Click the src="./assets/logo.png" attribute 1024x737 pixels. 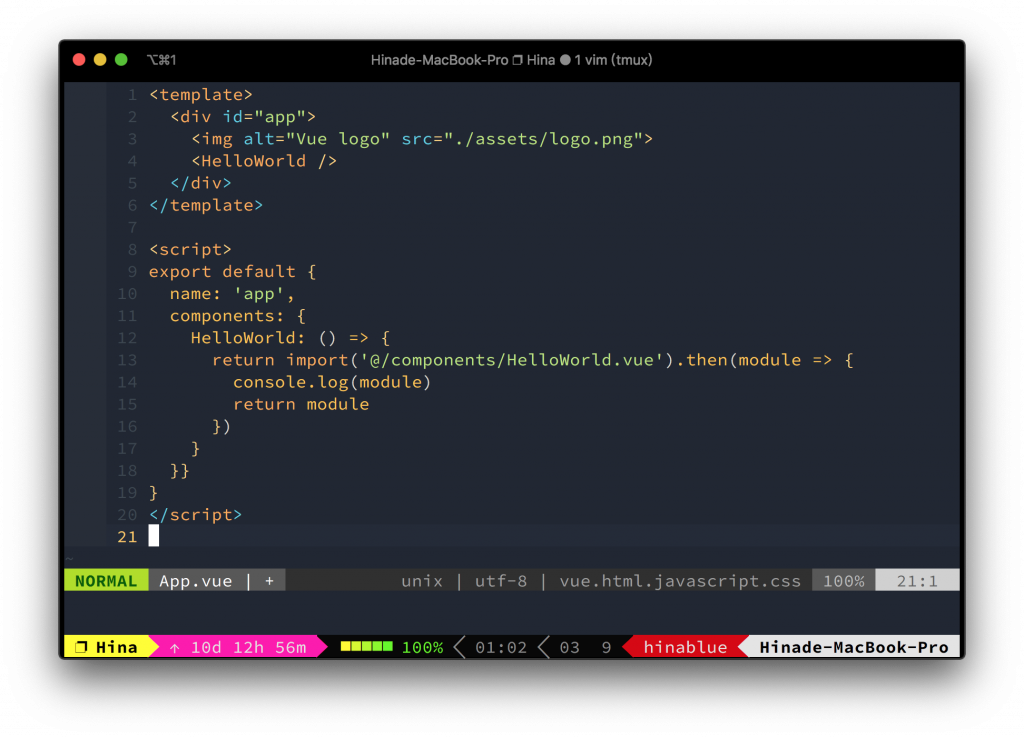click(x=522, y=139)
